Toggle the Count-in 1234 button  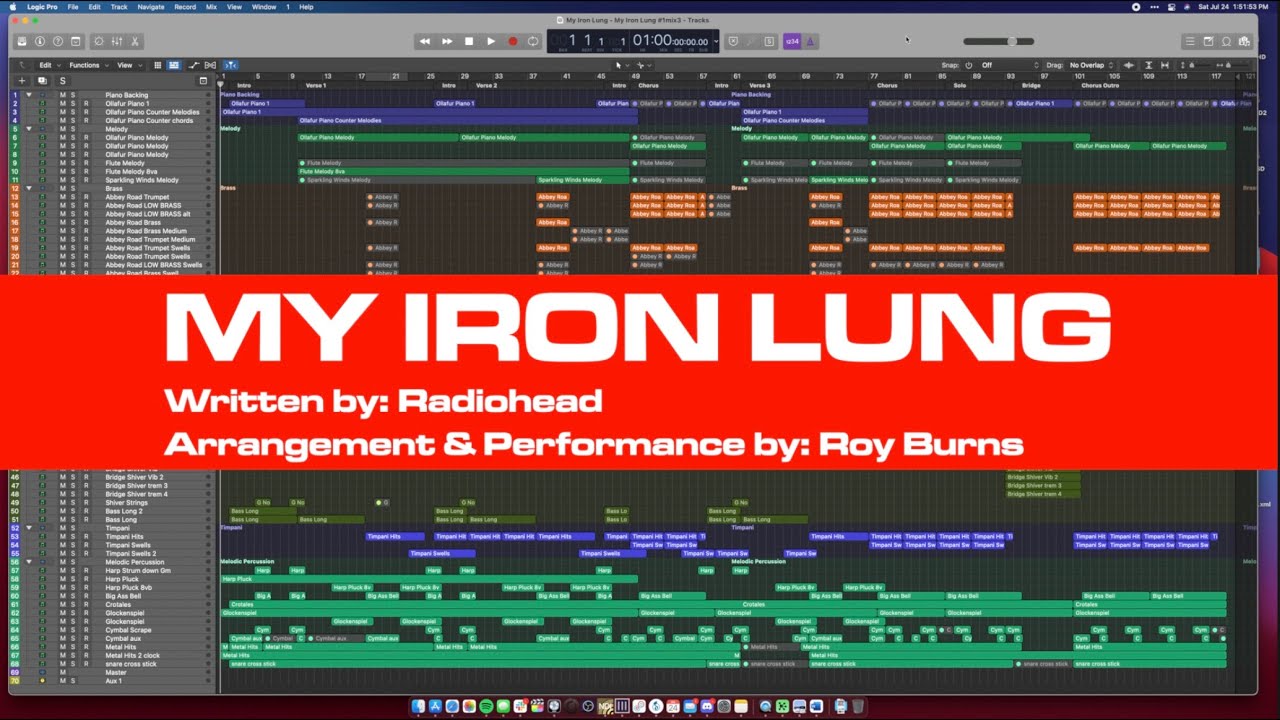point(792,41)
